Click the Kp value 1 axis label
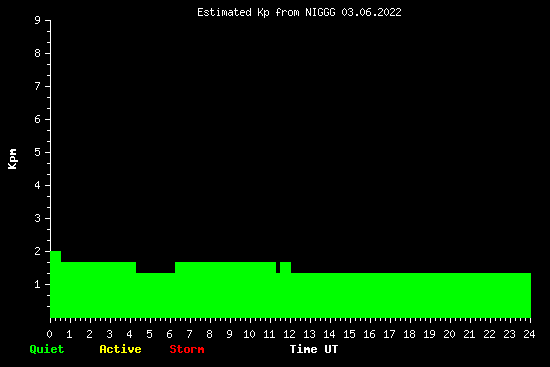The width and height of the screenshot is (550, 367). pyautogui.click(x=38, y=285)
